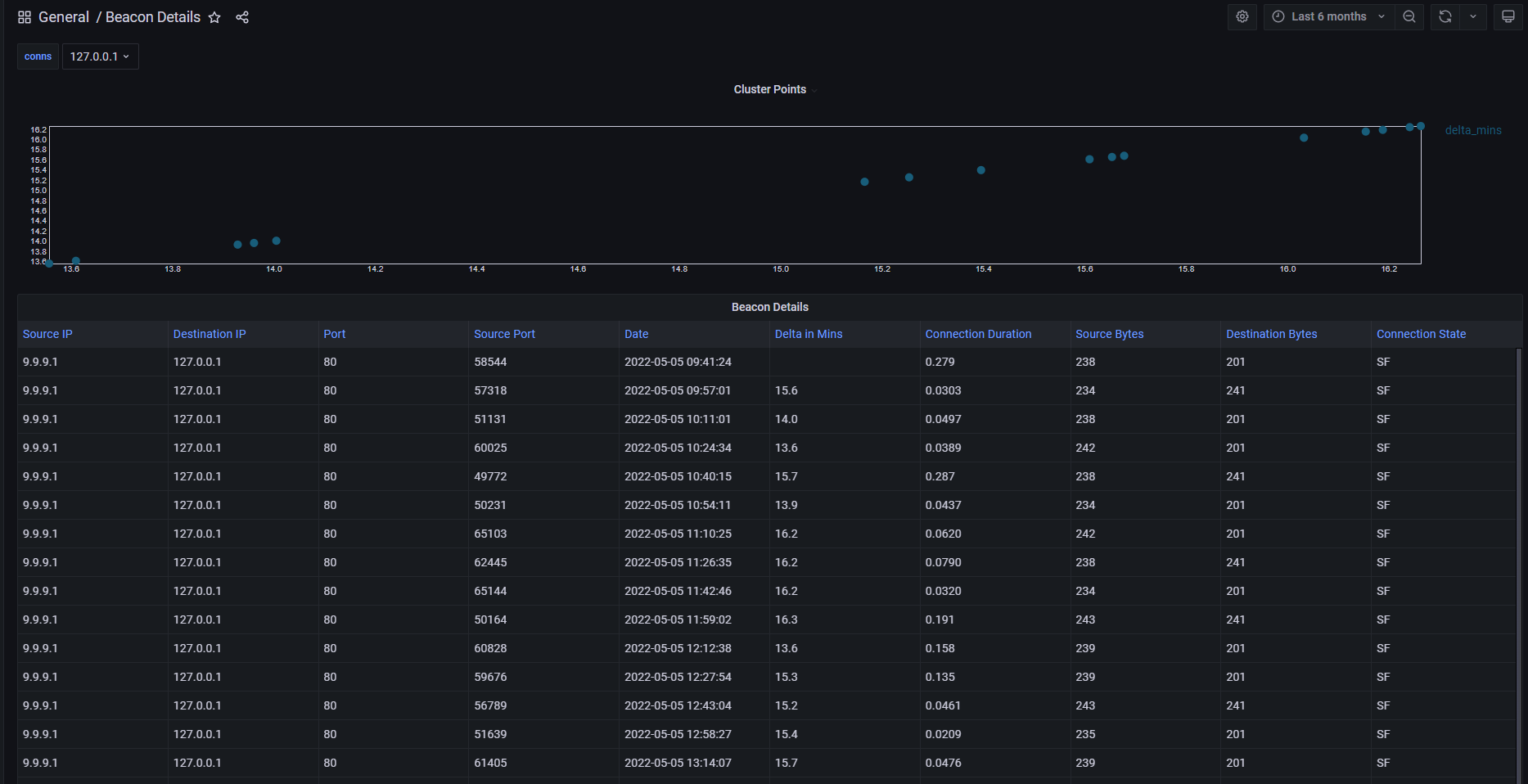
Task: Select date cell 2022-05-05 12:27:54
Action: click(x=694, y=677)
